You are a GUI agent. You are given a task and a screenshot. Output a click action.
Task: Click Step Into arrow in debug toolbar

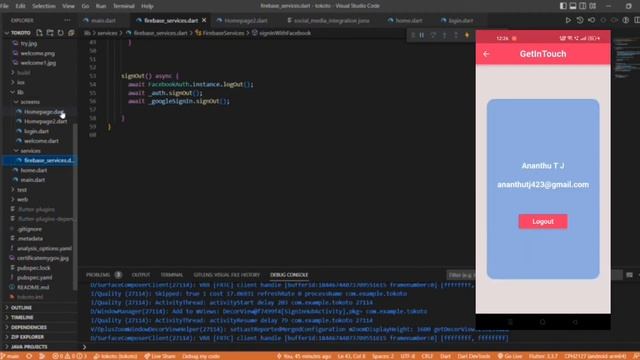point(444,36)
